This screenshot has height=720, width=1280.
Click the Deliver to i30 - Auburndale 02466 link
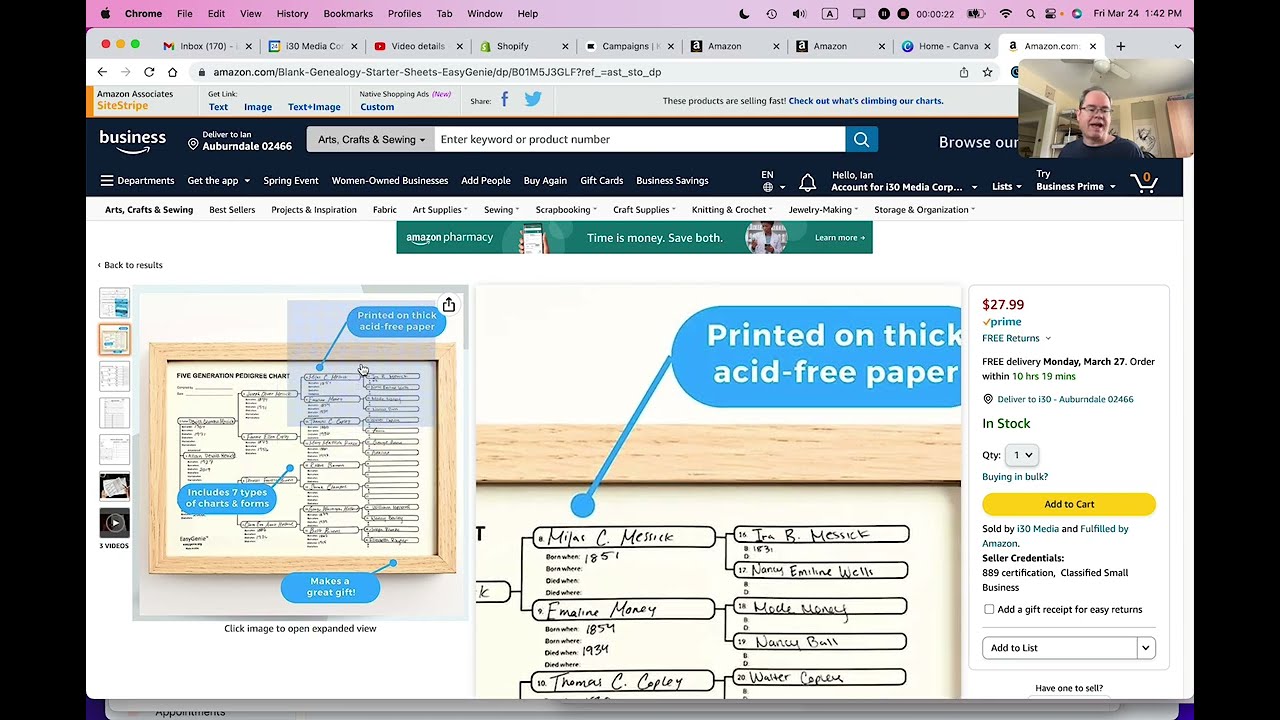click(x=1065, y=399)
